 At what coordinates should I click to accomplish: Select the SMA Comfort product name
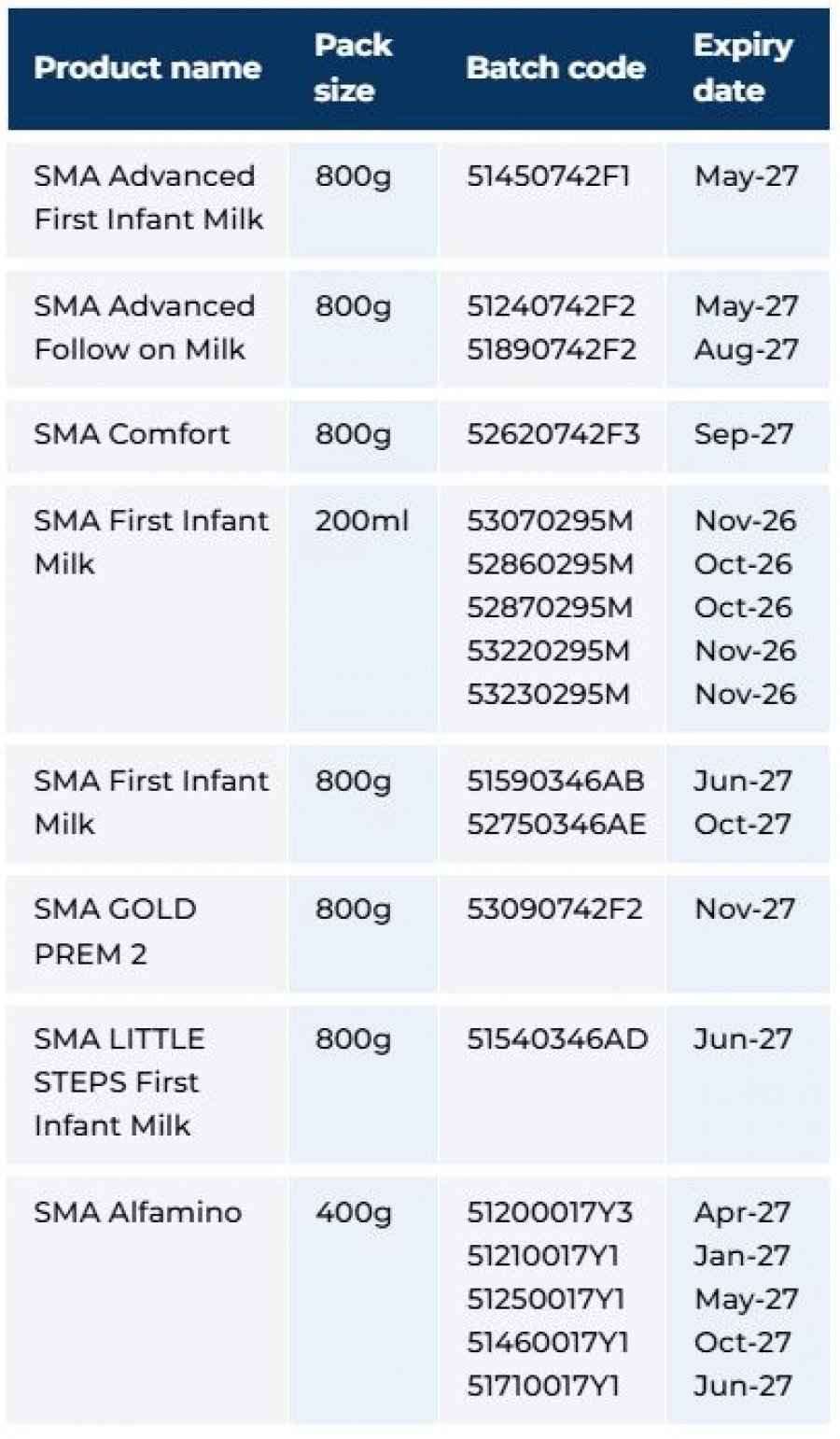pyautogui.click(x=132, y=434)
